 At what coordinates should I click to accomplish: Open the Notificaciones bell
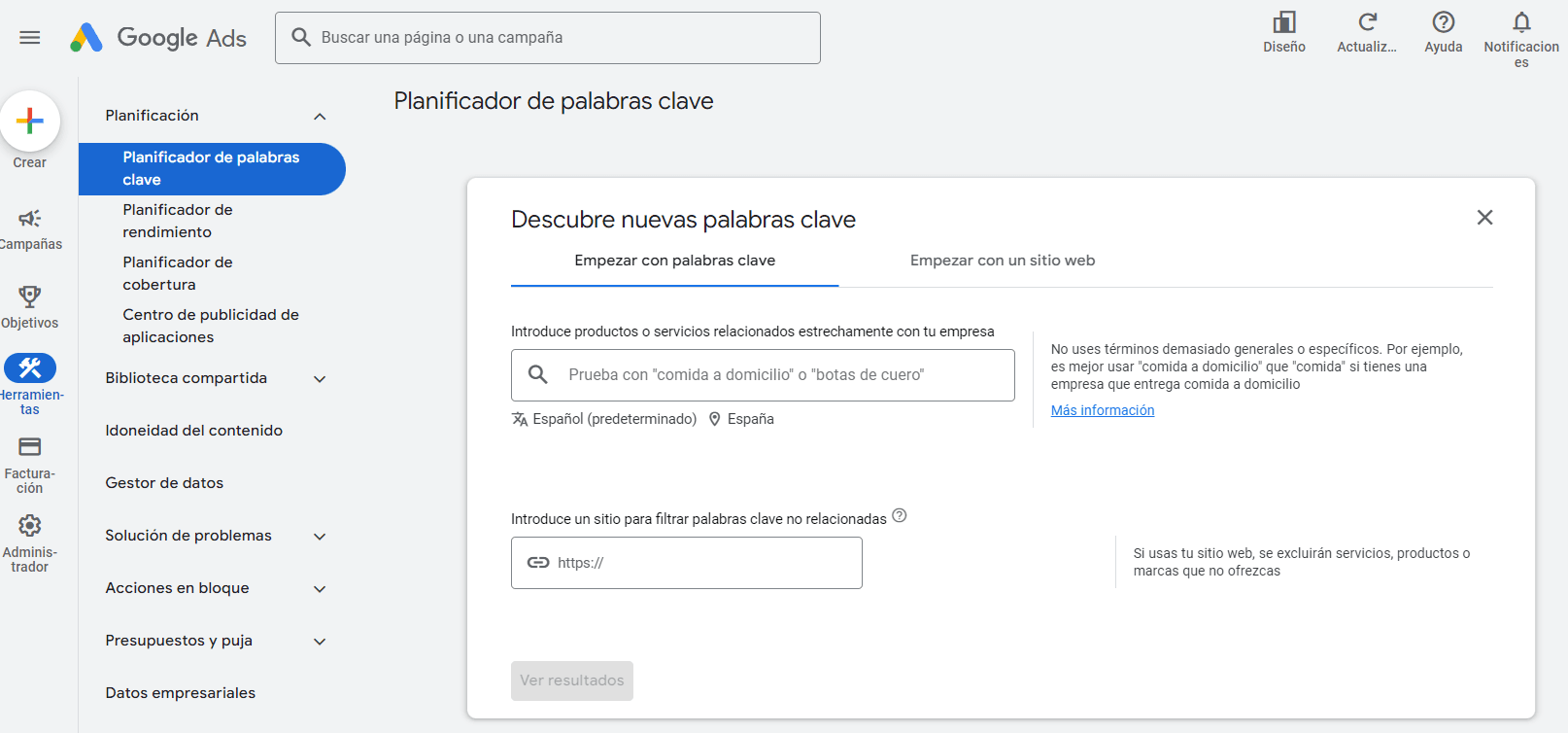(1521, 22)
